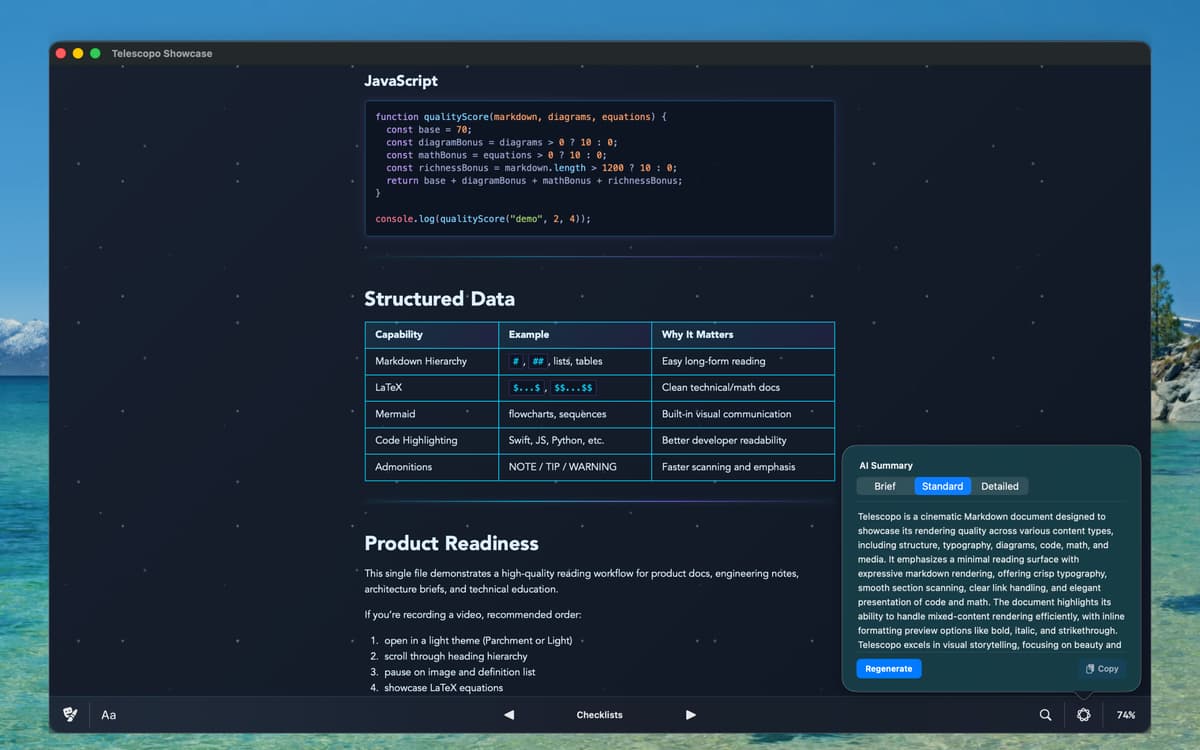Go to next section with right arrow

click(690, 715)
